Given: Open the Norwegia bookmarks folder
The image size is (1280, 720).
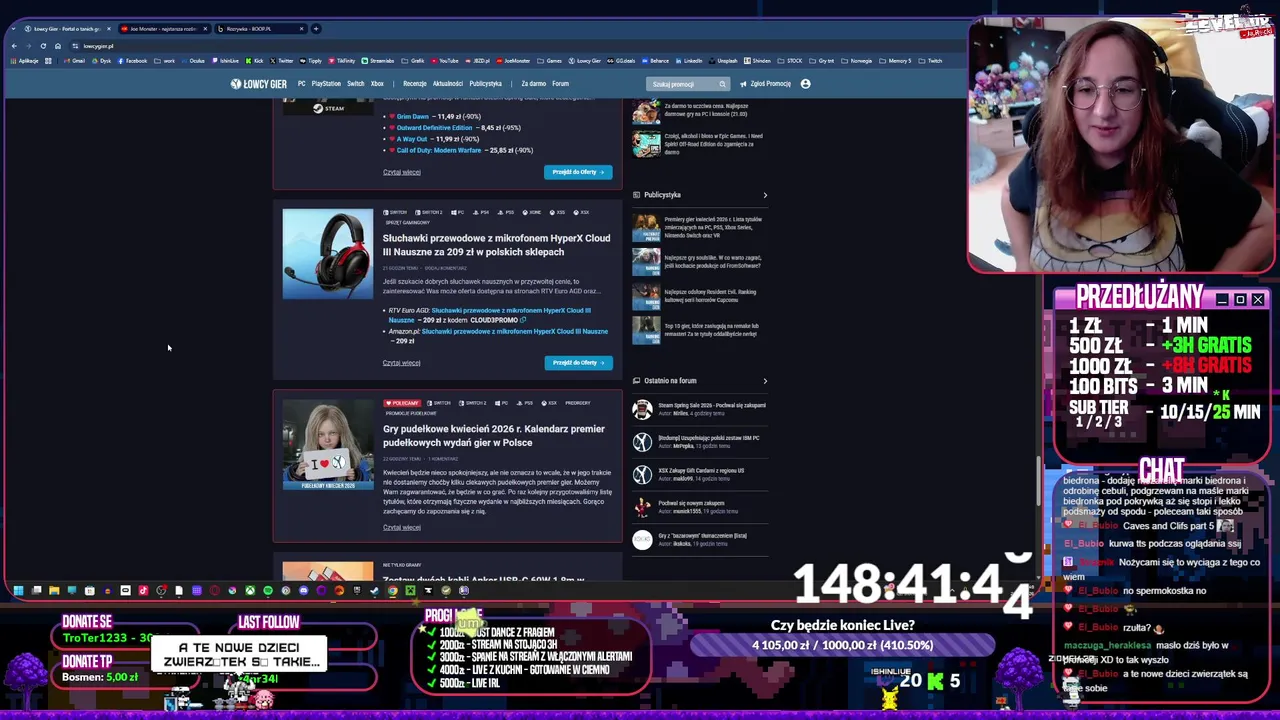Looking at the screenshot, I should [x=856, y=61].
